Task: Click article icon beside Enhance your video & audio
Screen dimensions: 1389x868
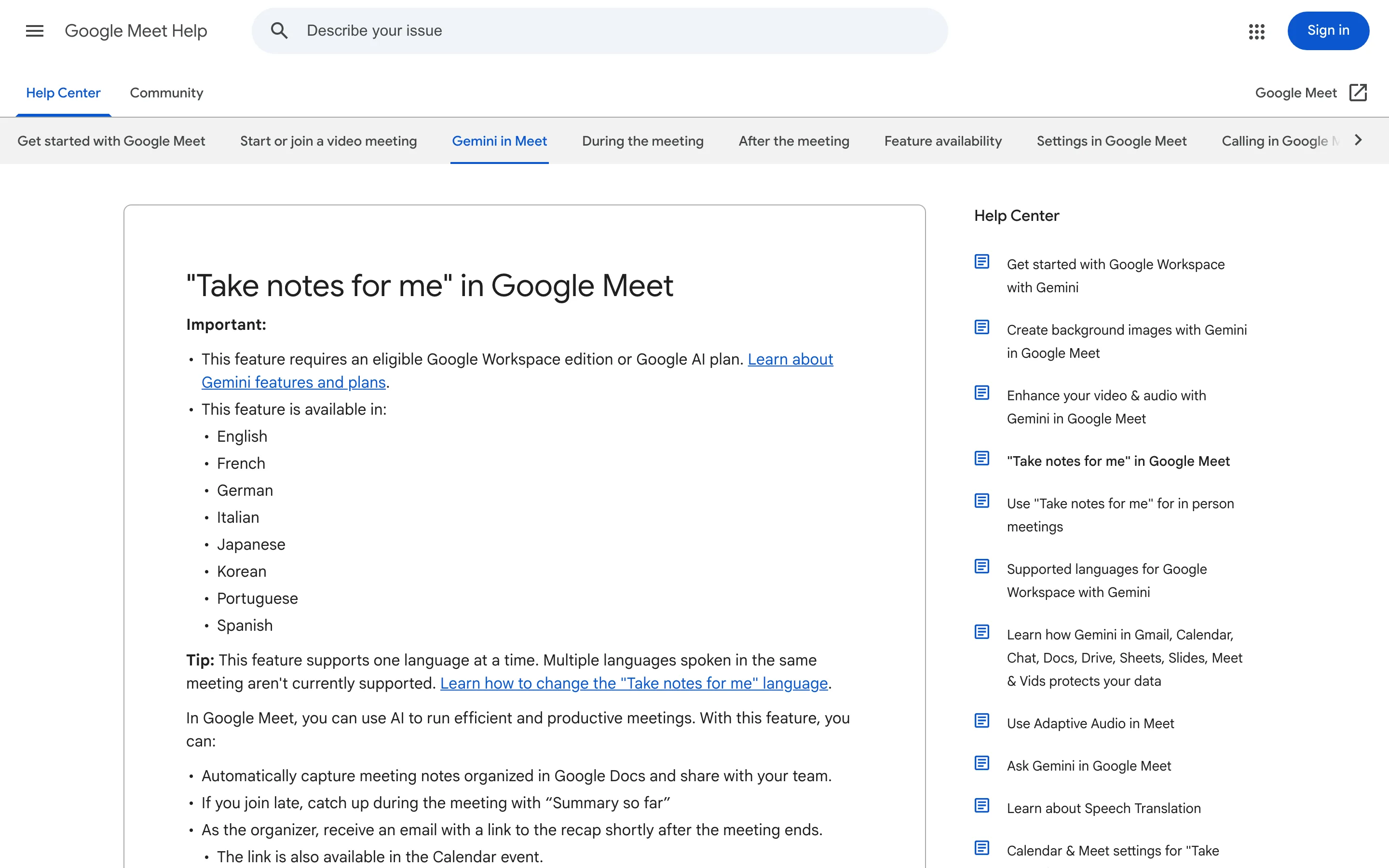Action: tap(981, 393)
